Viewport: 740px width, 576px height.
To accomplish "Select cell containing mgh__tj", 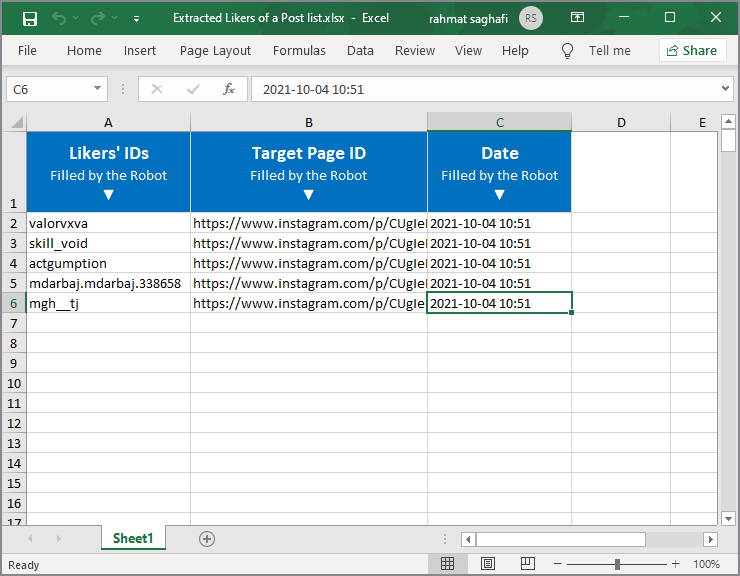I will coord(109,303).
